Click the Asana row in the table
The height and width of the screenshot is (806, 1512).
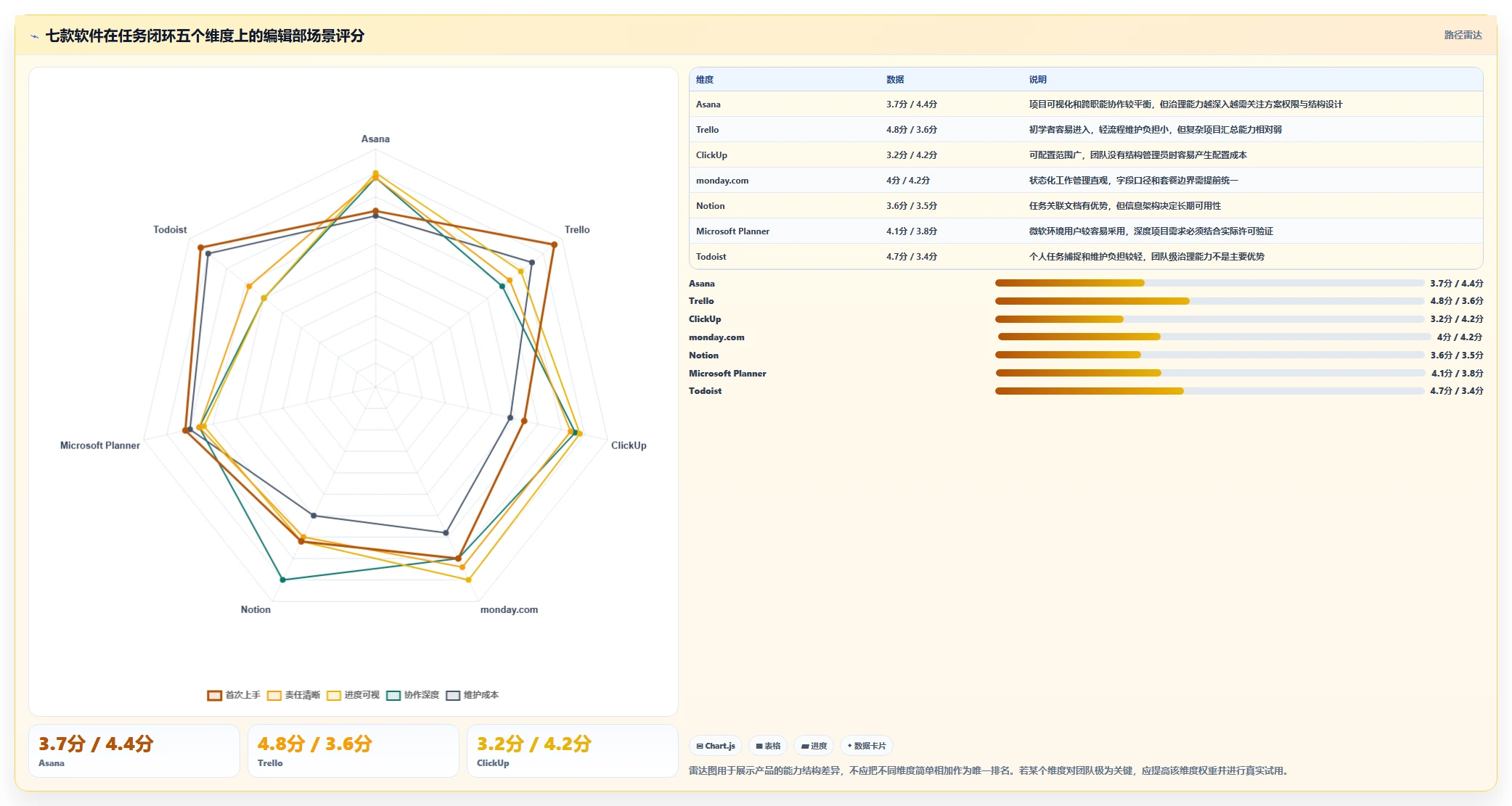[1086, 104]
